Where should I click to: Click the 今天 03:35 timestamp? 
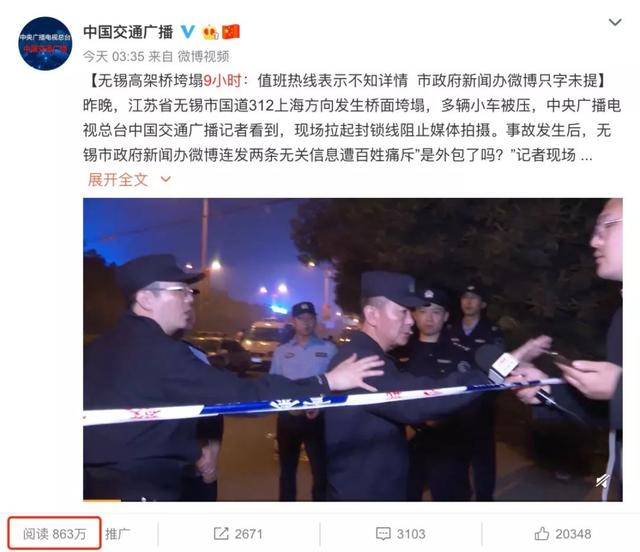click(113, 56)
